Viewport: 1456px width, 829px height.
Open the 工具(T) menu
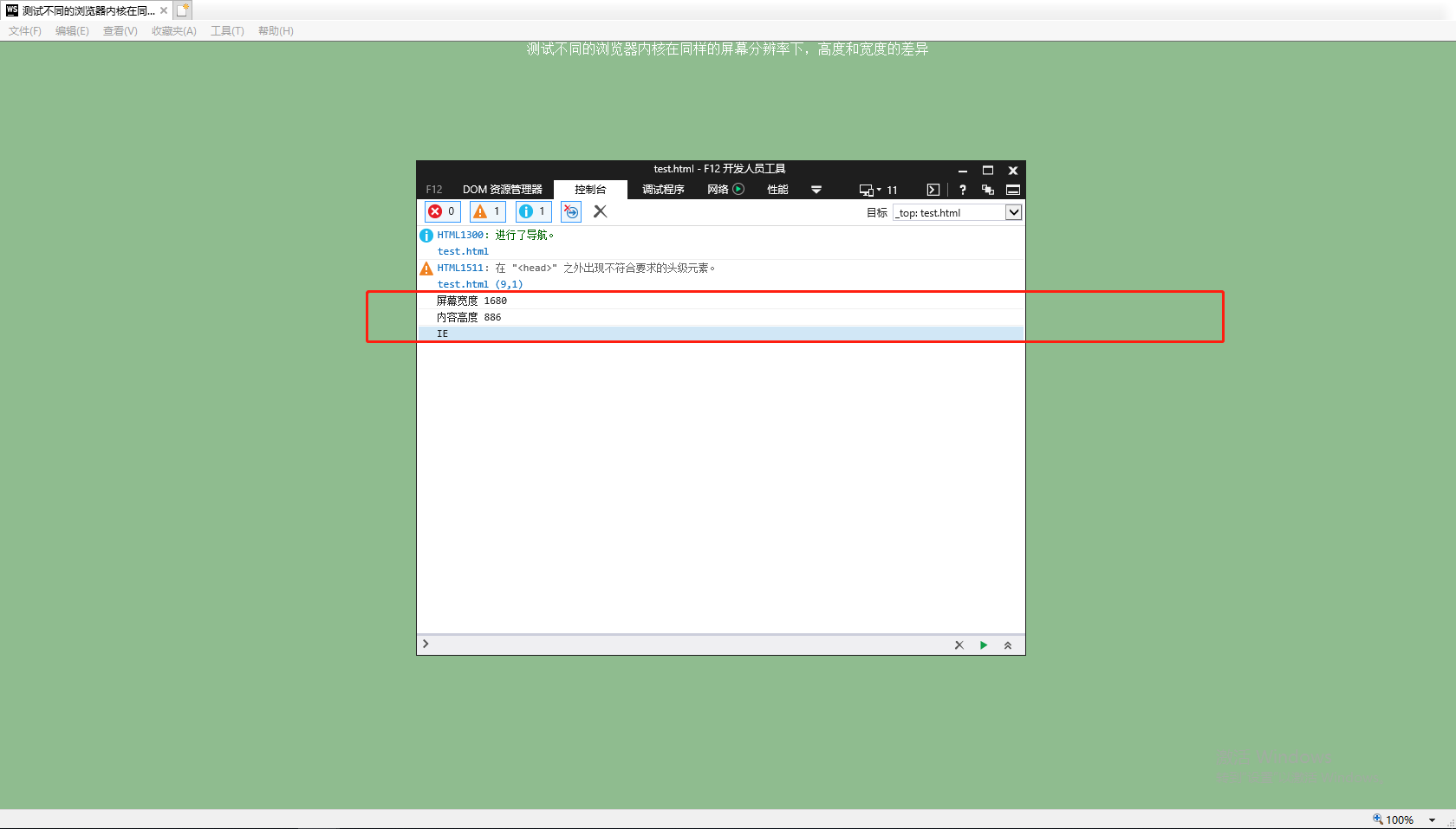point(227,31)
